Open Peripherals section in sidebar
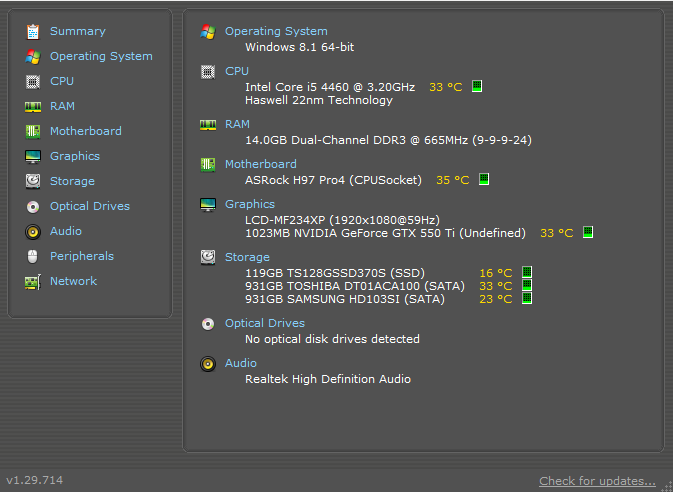The height and width of the screenshot is (492, 673). [82, 256]
